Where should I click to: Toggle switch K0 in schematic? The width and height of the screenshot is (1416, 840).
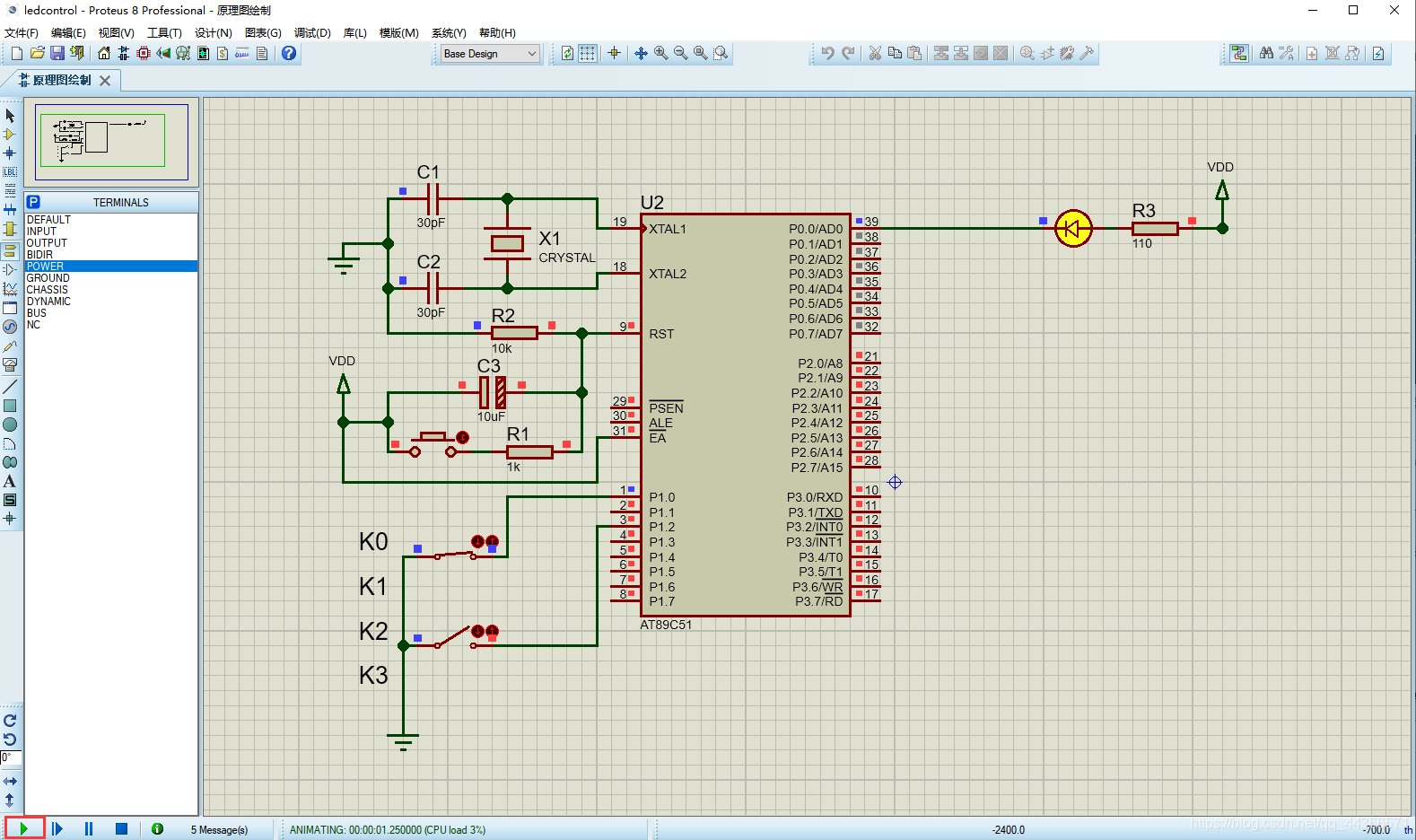click(x=454, y=554)
